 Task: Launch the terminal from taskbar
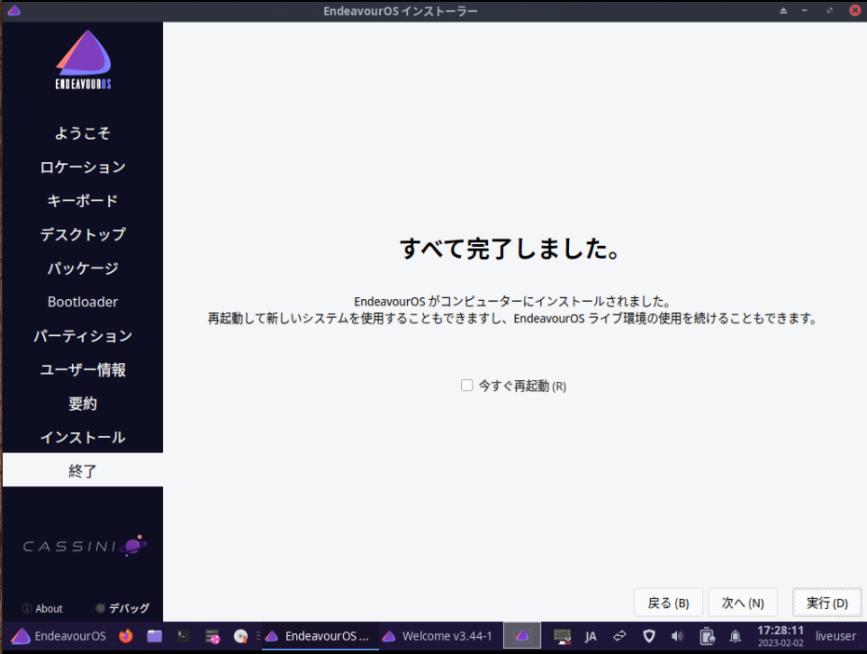point(183,636)
